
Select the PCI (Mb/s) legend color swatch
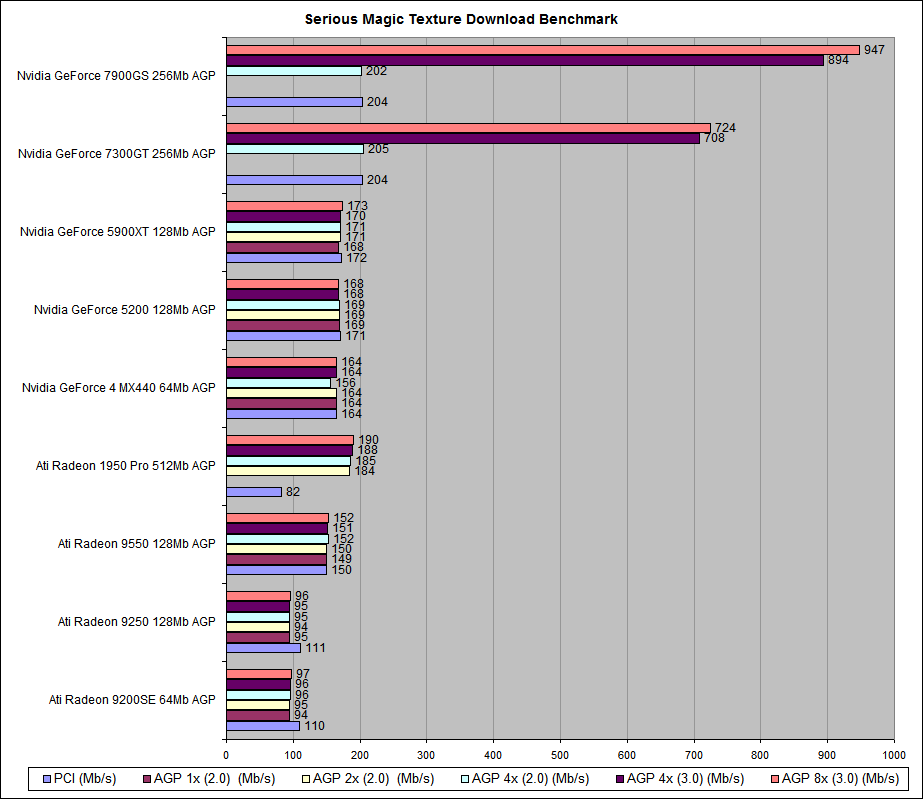coord(47,779)
